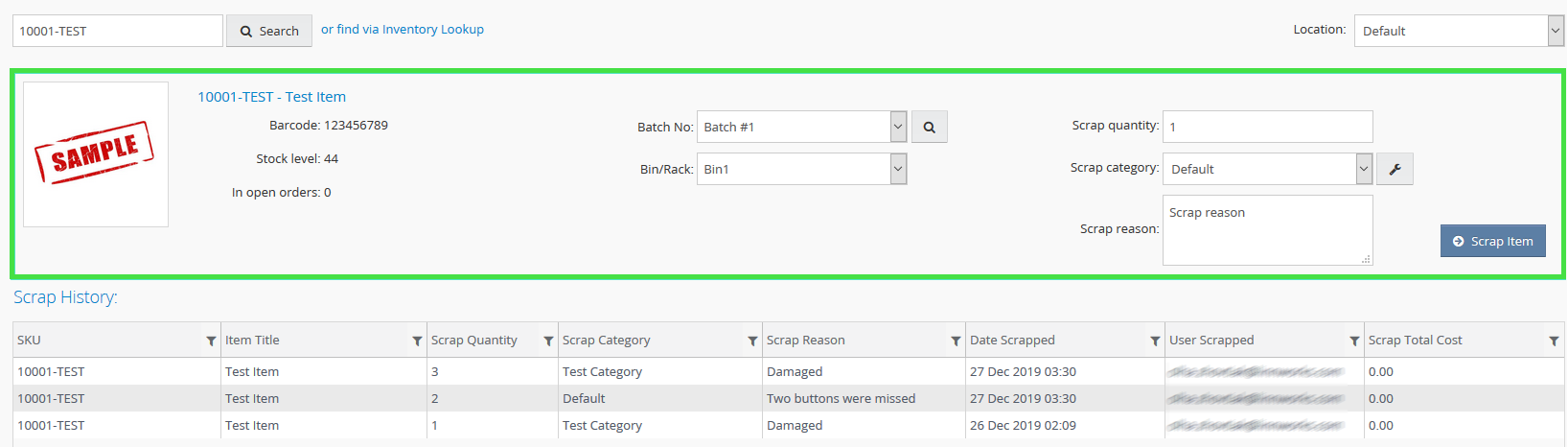Click the Scrap Item button
Screen dimensions: 1568x447
click(x=1492, y=241)
